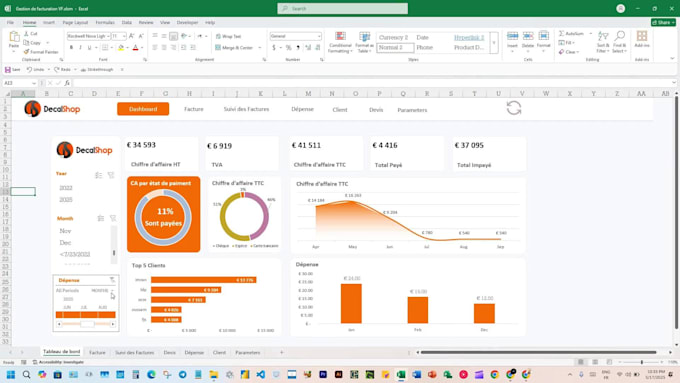Click the Dépense timeline scrollbar thumb
This screenshot has height=383, width=680.
87,324
